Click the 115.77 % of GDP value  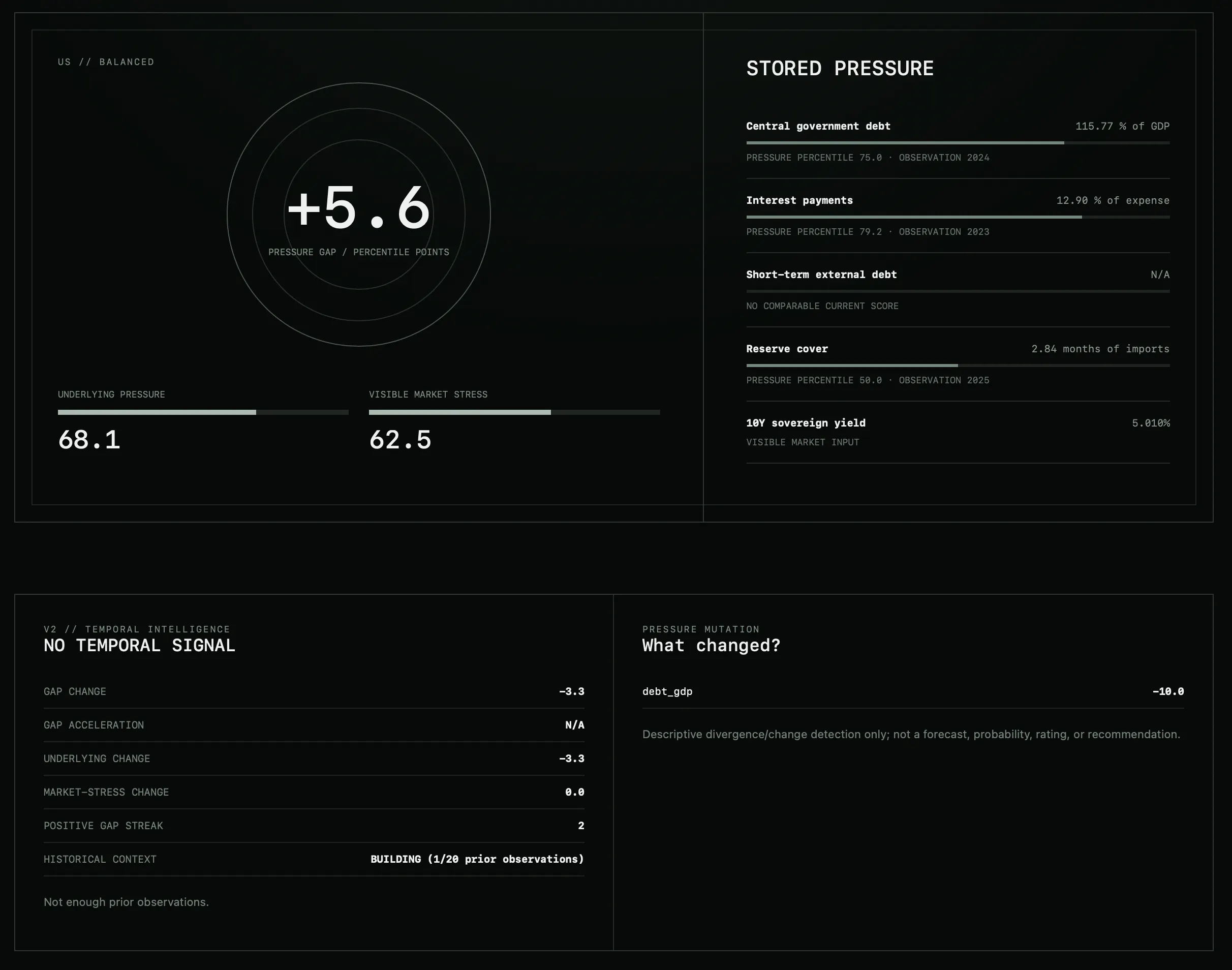(x=1122, y=126)
